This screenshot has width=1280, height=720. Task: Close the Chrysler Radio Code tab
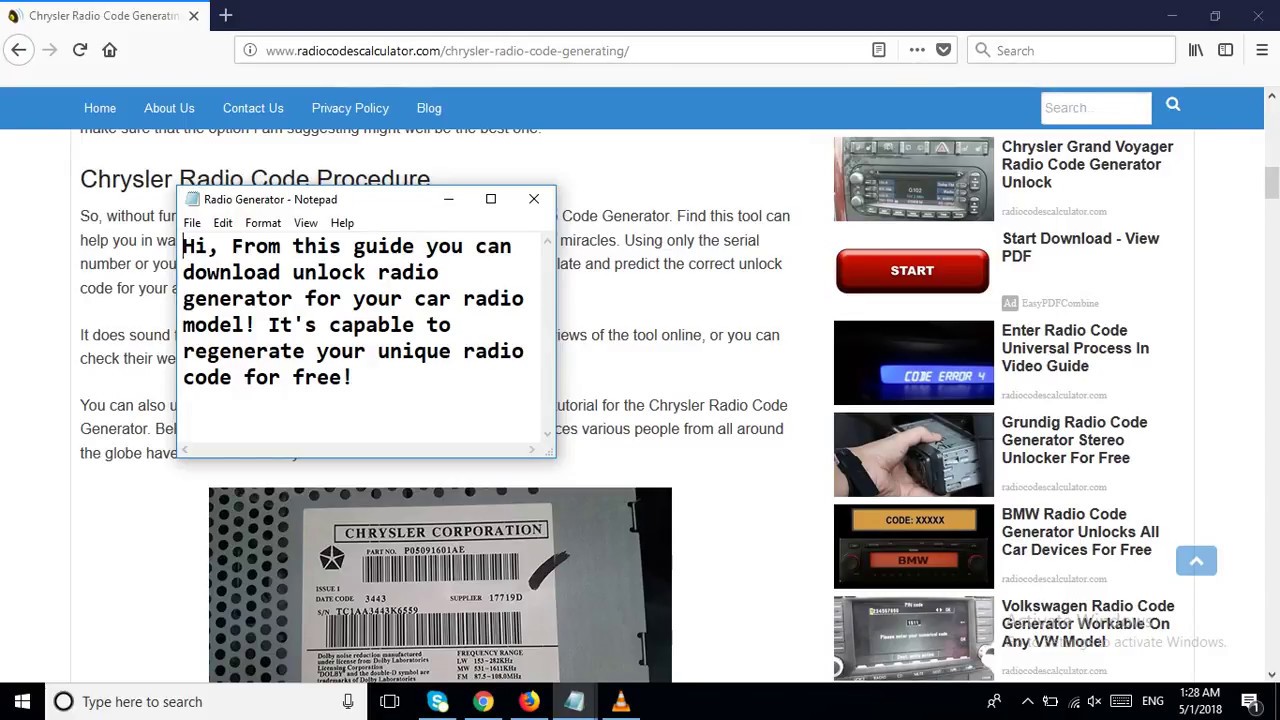pos(194,16)
